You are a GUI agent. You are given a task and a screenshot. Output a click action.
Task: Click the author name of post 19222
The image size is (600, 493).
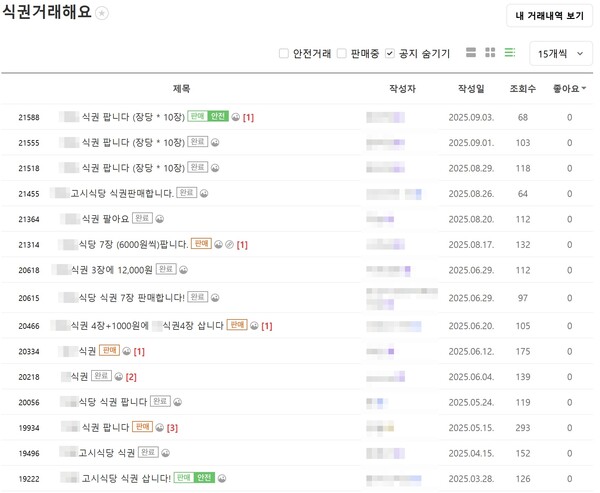point(394,478)
